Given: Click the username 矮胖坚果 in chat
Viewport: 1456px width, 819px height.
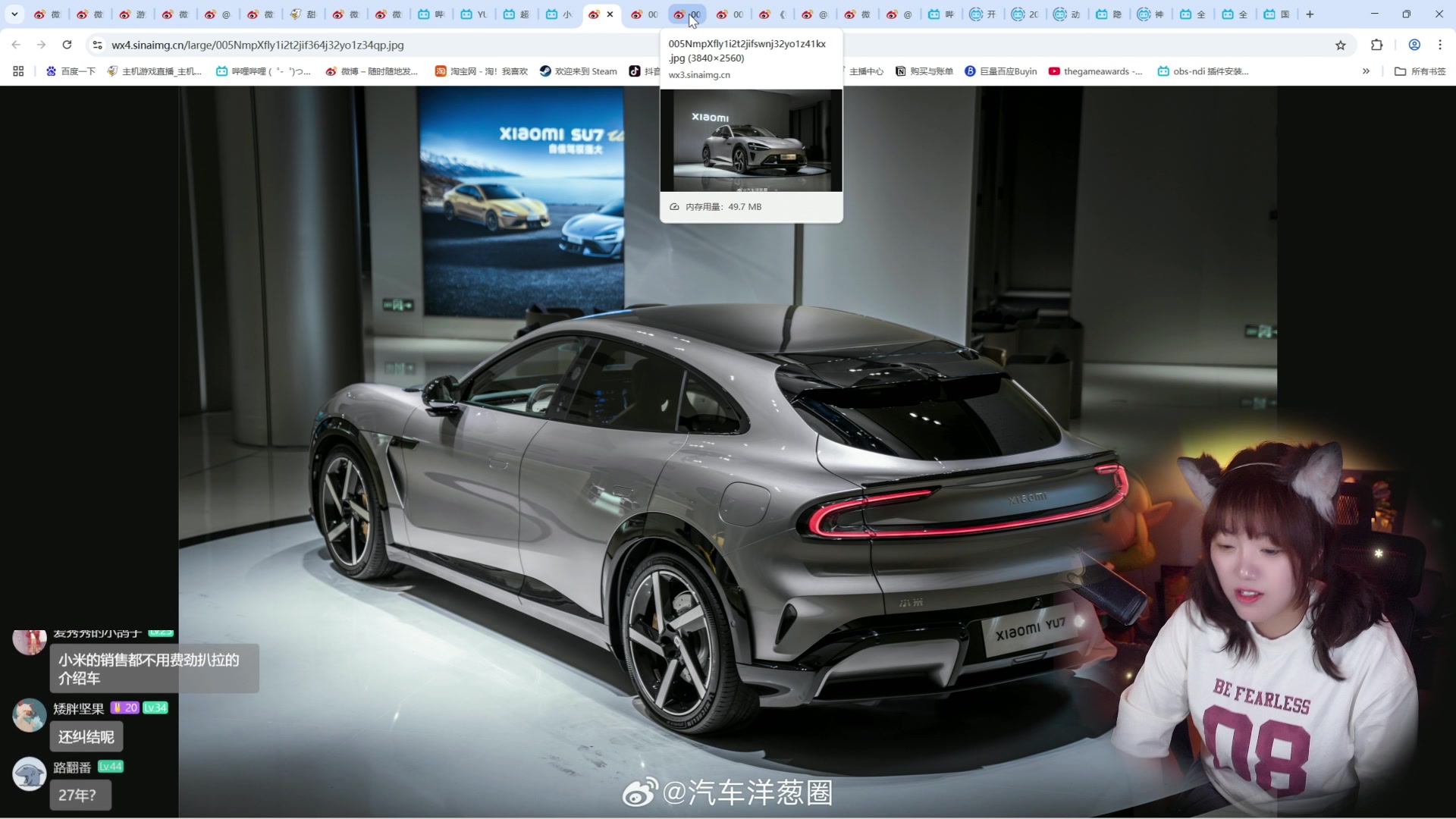Looking at the screenshot, I should (x=78, y=708).
